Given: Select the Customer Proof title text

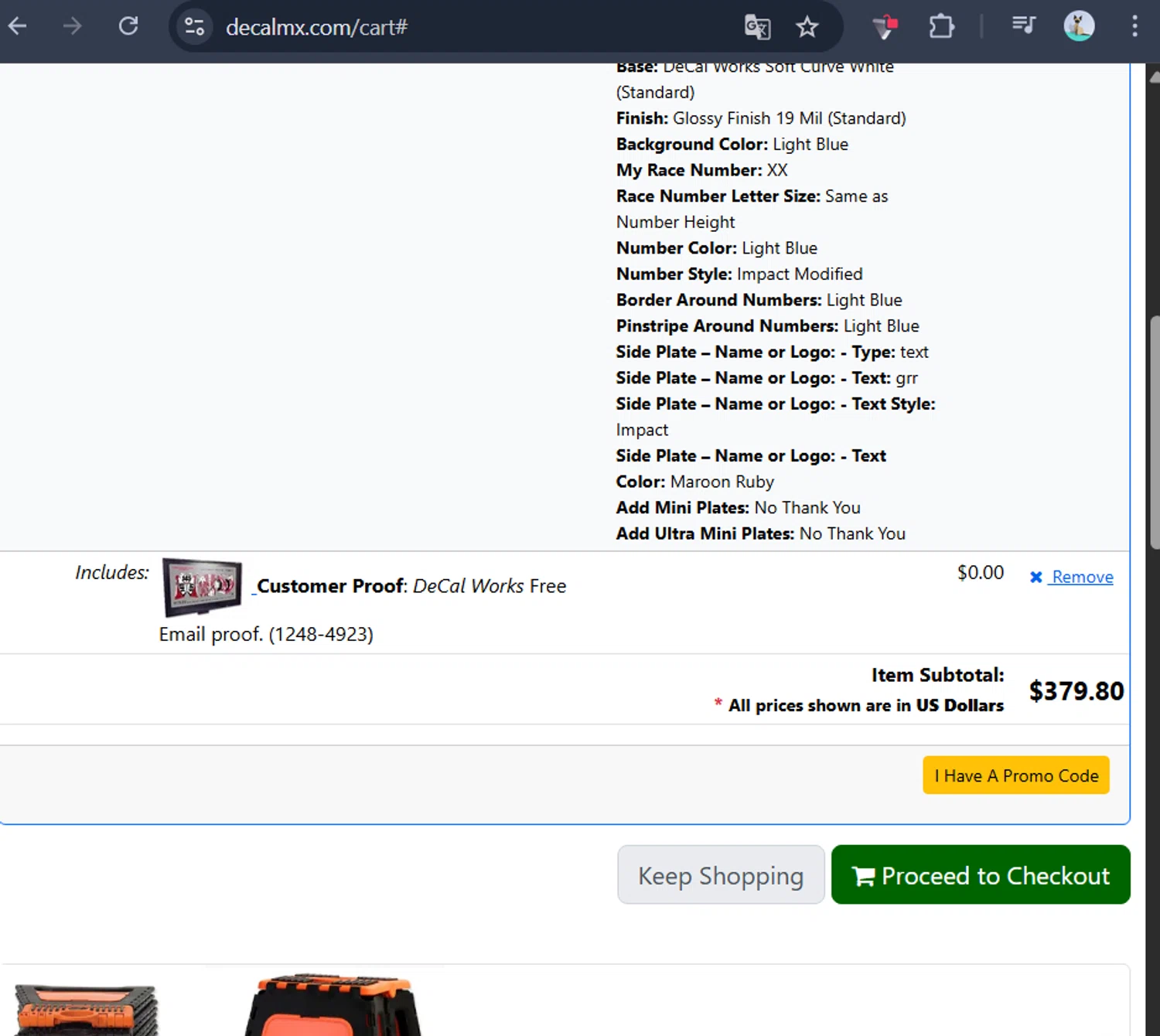Looking at the screenshot, I should [330, 586].
